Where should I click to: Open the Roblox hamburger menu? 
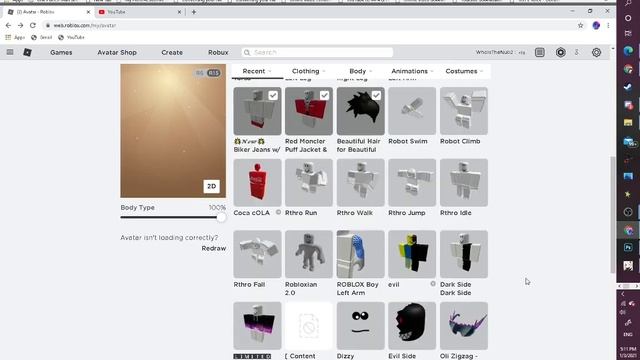(10, 52)
